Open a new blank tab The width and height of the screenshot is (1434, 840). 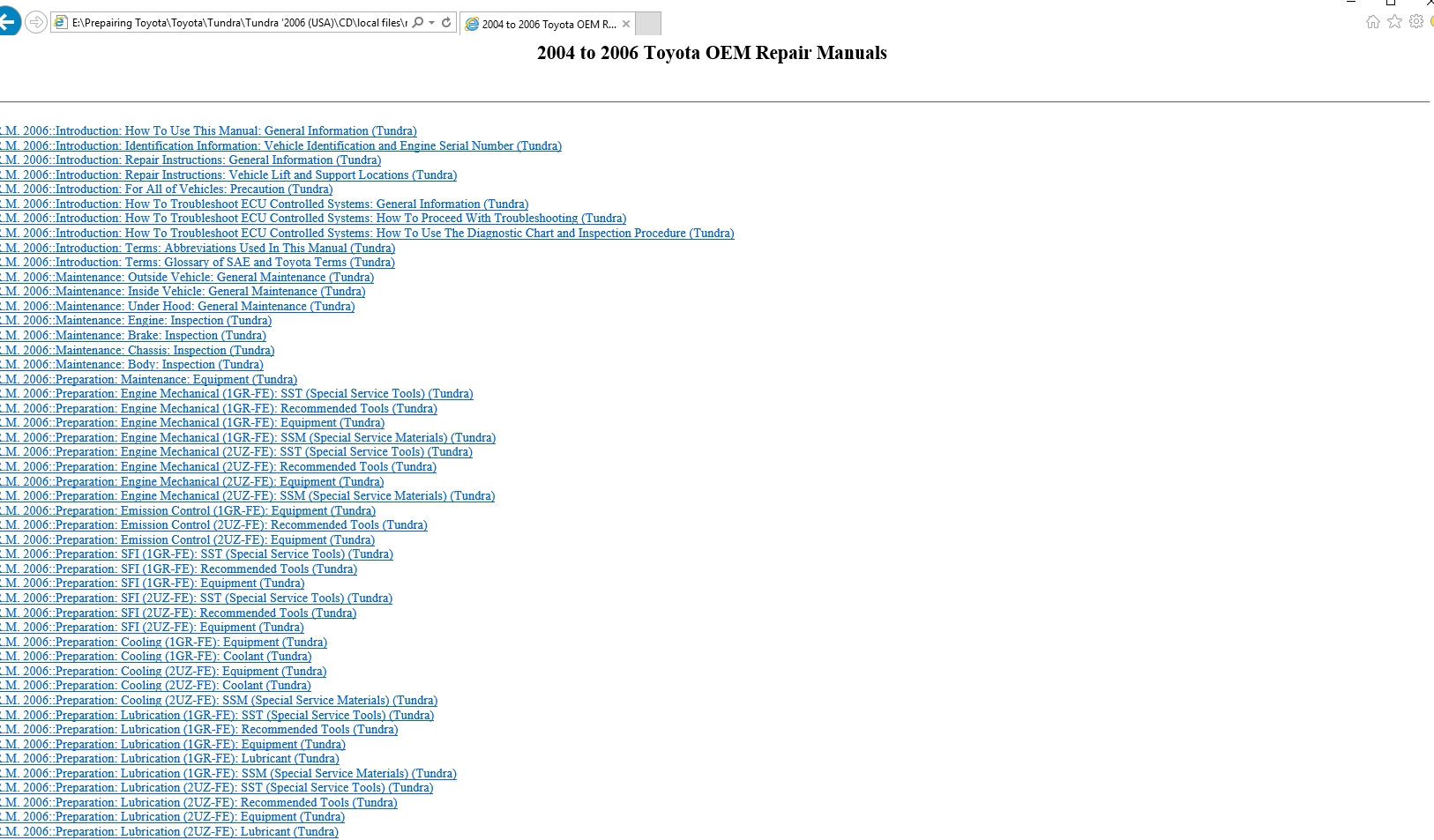click(x=648, y=24)
